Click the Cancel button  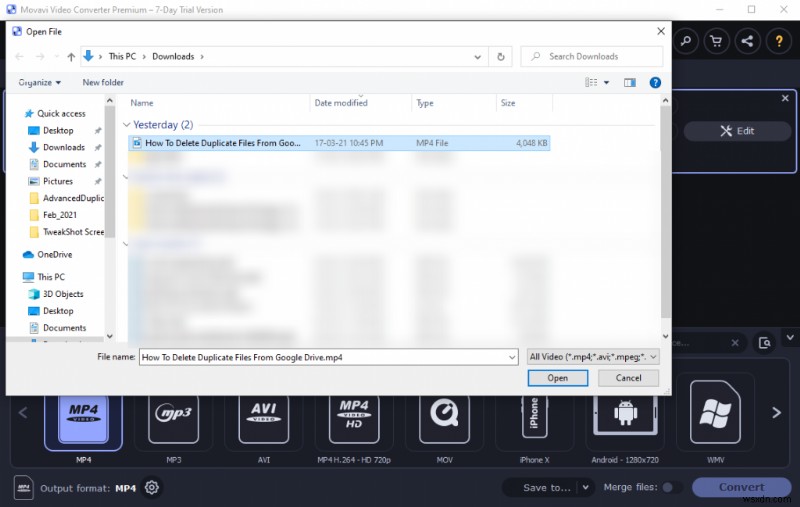[x=628, y=378]
